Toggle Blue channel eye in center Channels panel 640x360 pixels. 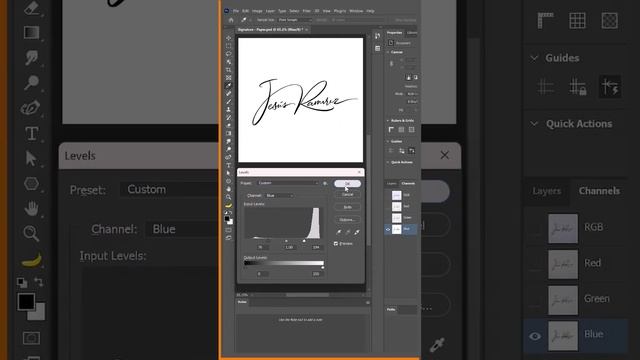pyautogui.click(x=388, y=229)
